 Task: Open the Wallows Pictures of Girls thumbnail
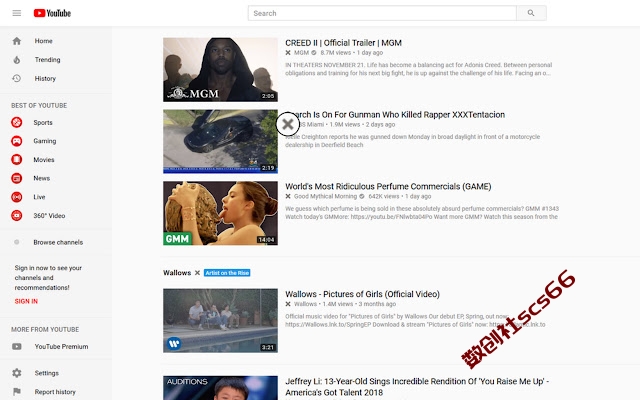pyautogui.click(x=220, y=321)
